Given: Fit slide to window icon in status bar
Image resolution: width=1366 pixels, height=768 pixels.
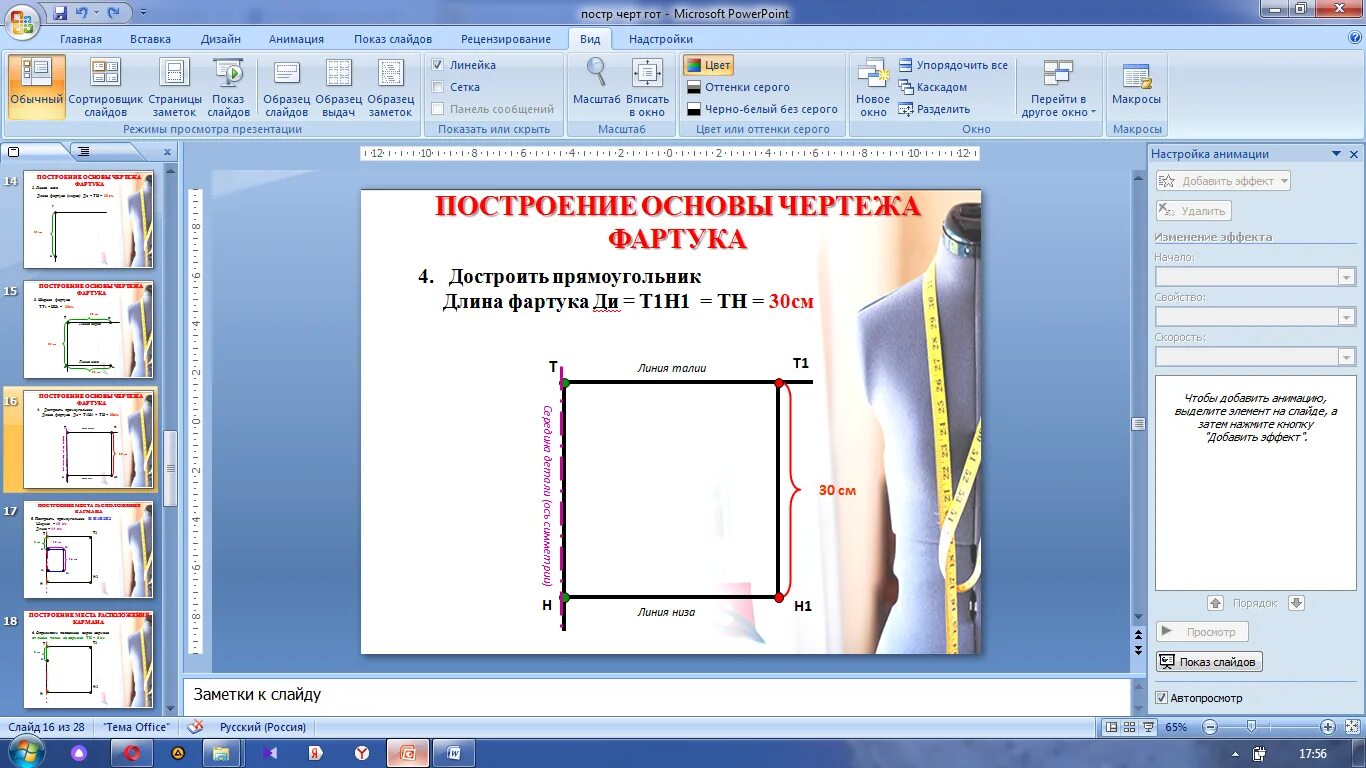Looking at the screenshot, I should [1351, 727].
